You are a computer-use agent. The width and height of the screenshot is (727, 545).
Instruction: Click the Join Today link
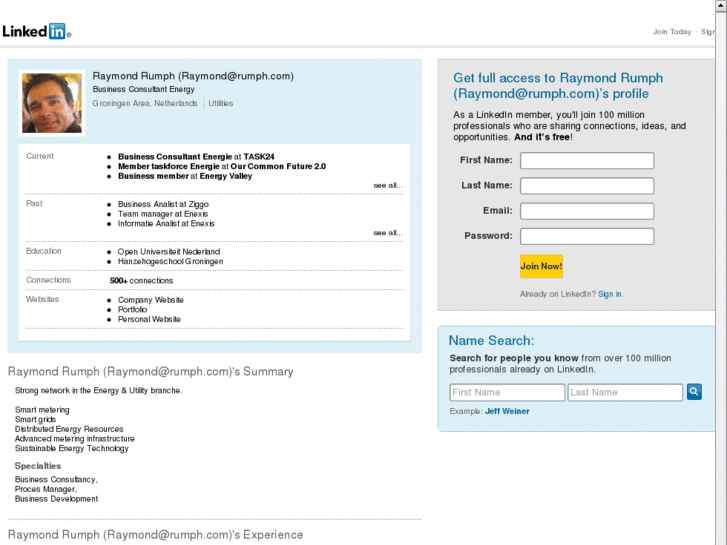point(672,32)
